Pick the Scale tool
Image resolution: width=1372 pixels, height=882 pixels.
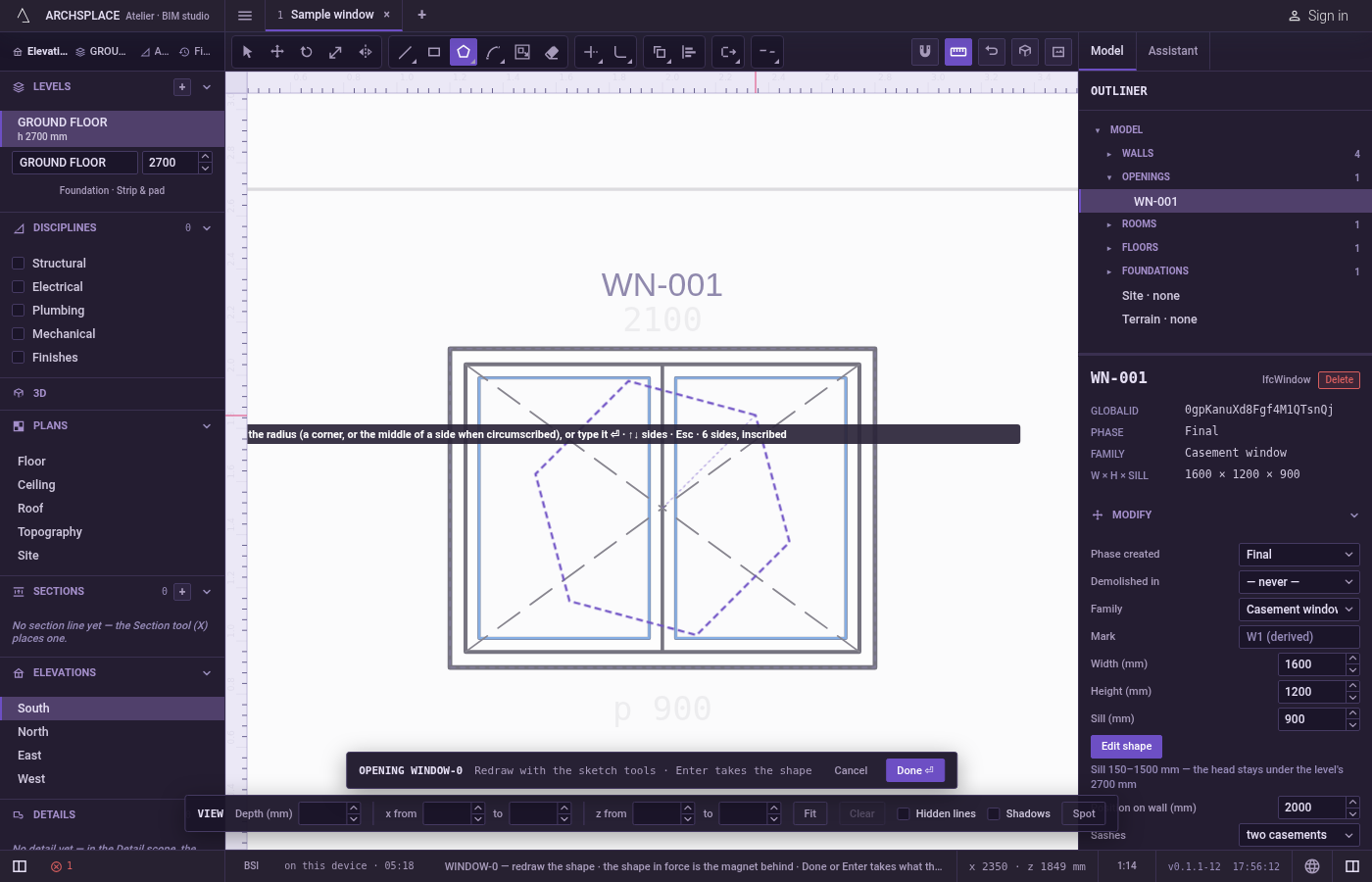[x=336, y=52]
